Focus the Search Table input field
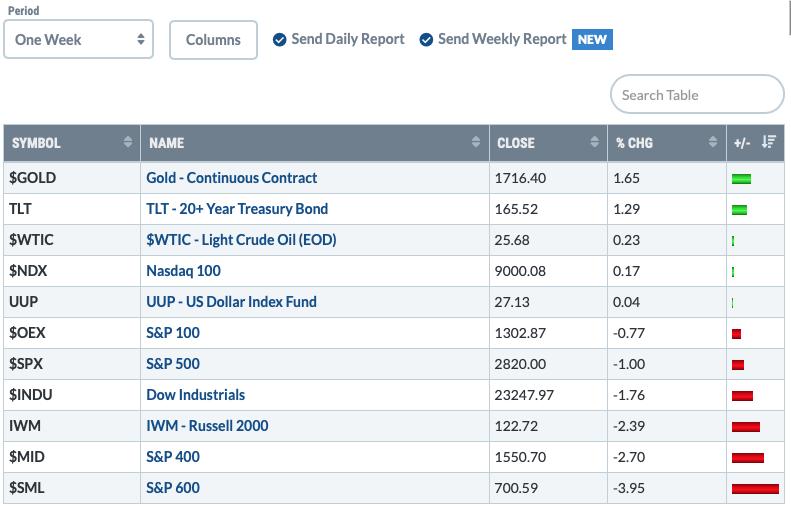This screenshot has height=508, width=791. pos(697,94)
